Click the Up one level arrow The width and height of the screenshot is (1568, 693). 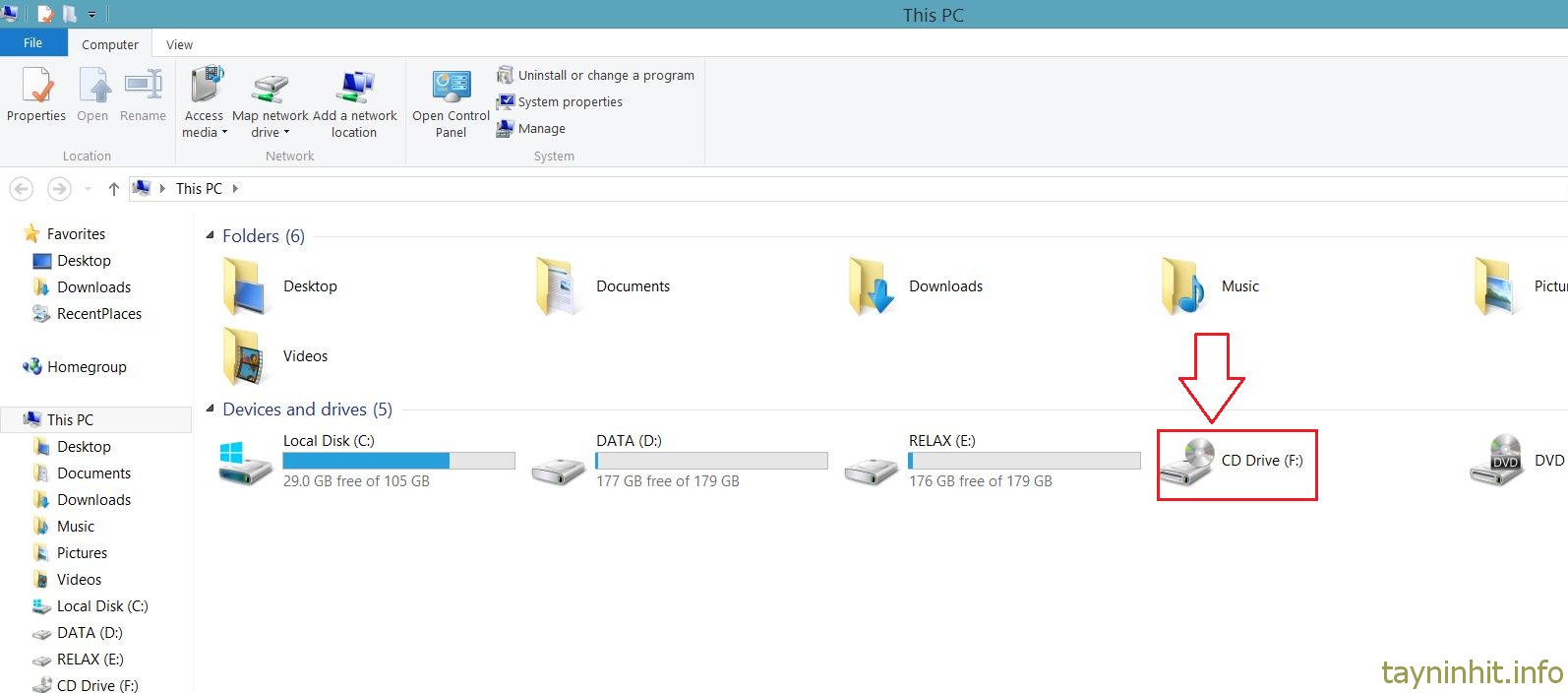pos(114,189)
